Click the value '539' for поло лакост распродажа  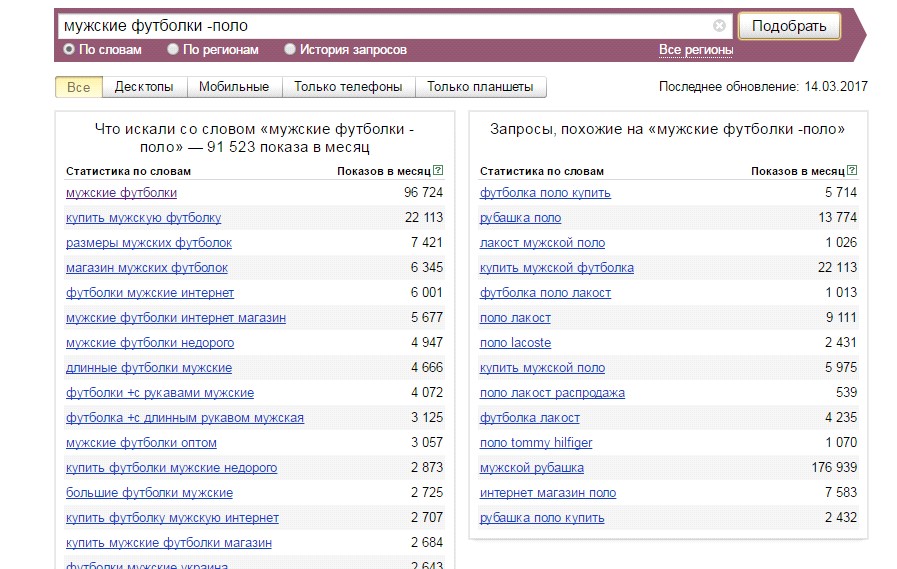coord(846,393)
